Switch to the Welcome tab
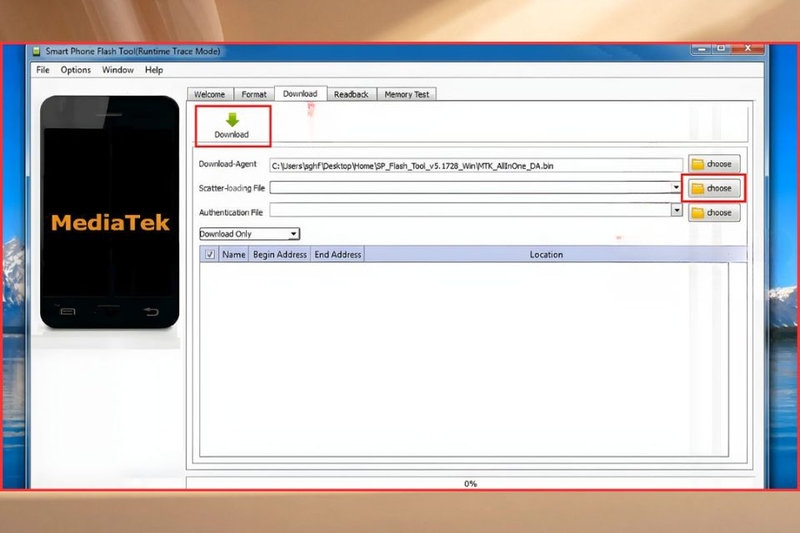800x533 pixels. tap(210, 94)
